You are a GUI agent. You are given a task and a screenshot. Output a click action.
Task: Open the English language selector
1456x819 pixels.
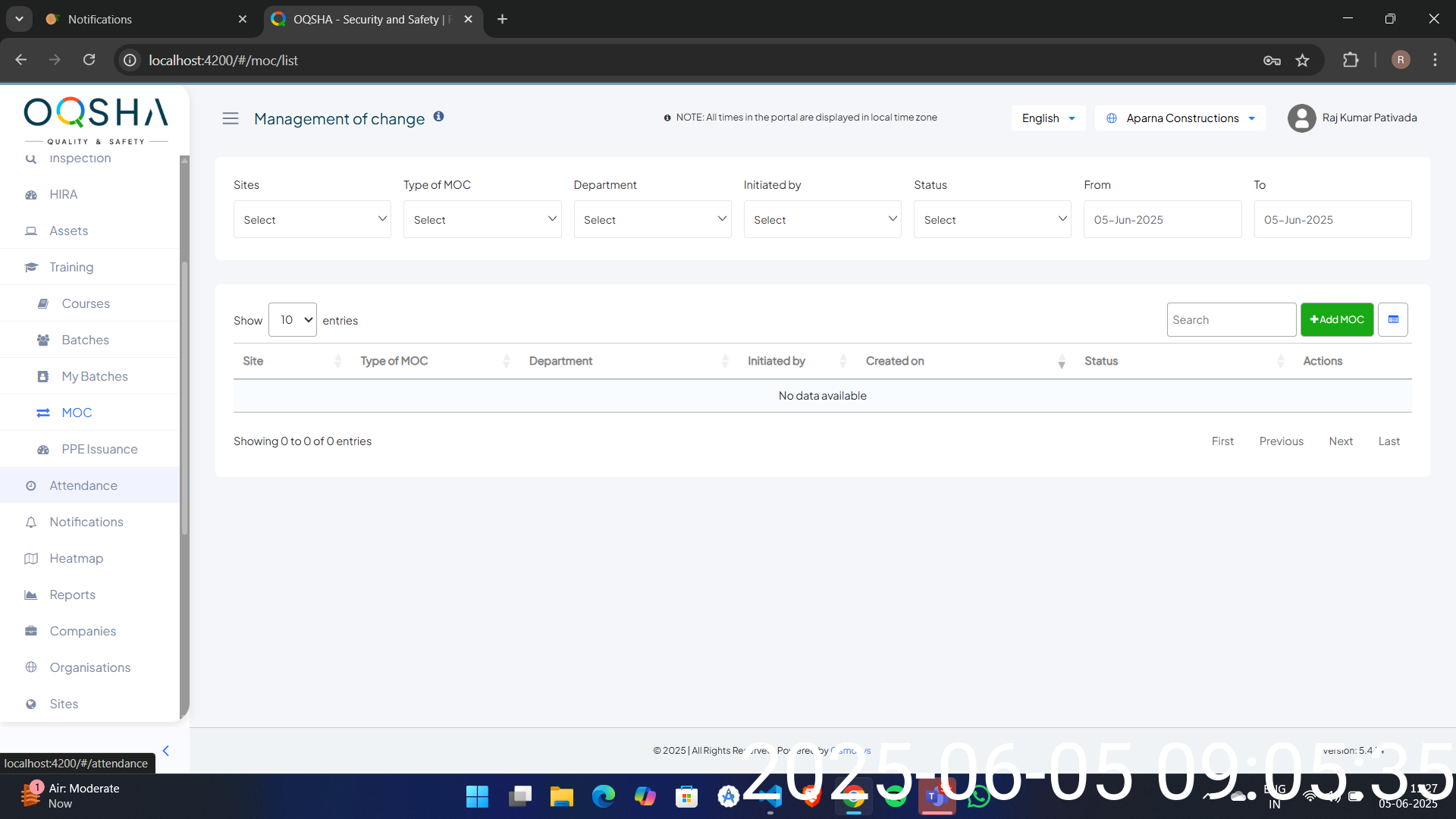pyautogui.click(x=1048, y=118)
